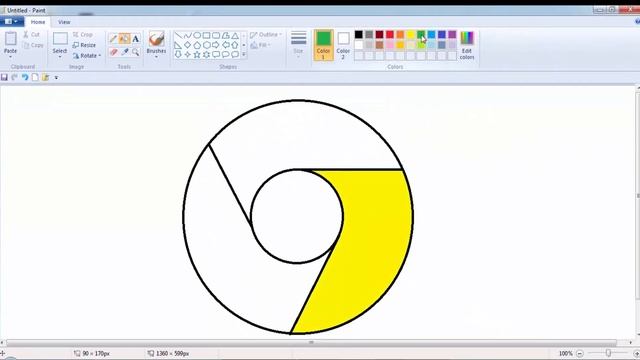The width and height of the screenshot is (640, 360).
Task: Activate the Color 1 button
Action: coord(323,45)
